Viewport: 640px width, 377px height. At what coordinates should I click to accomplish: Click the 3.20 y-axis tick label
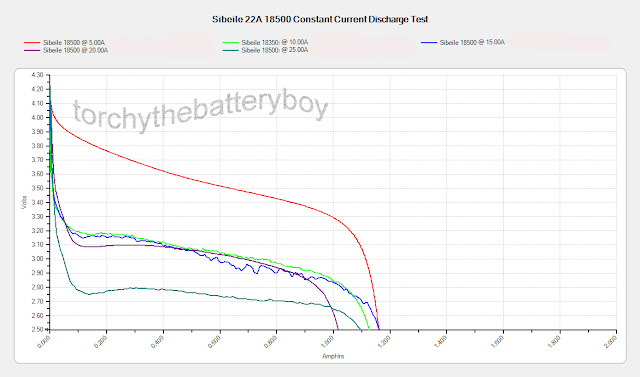[x=37, y=231]
